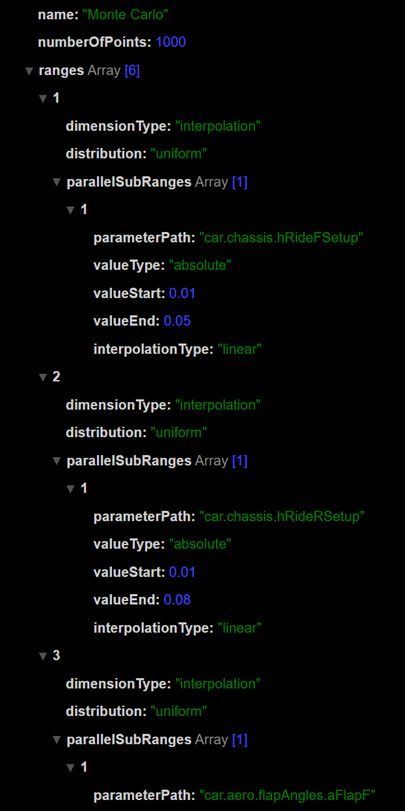Select the "car.chassis.hRideRSetup" parameter path
Screen dimensions: 405x811
(282, 517)
